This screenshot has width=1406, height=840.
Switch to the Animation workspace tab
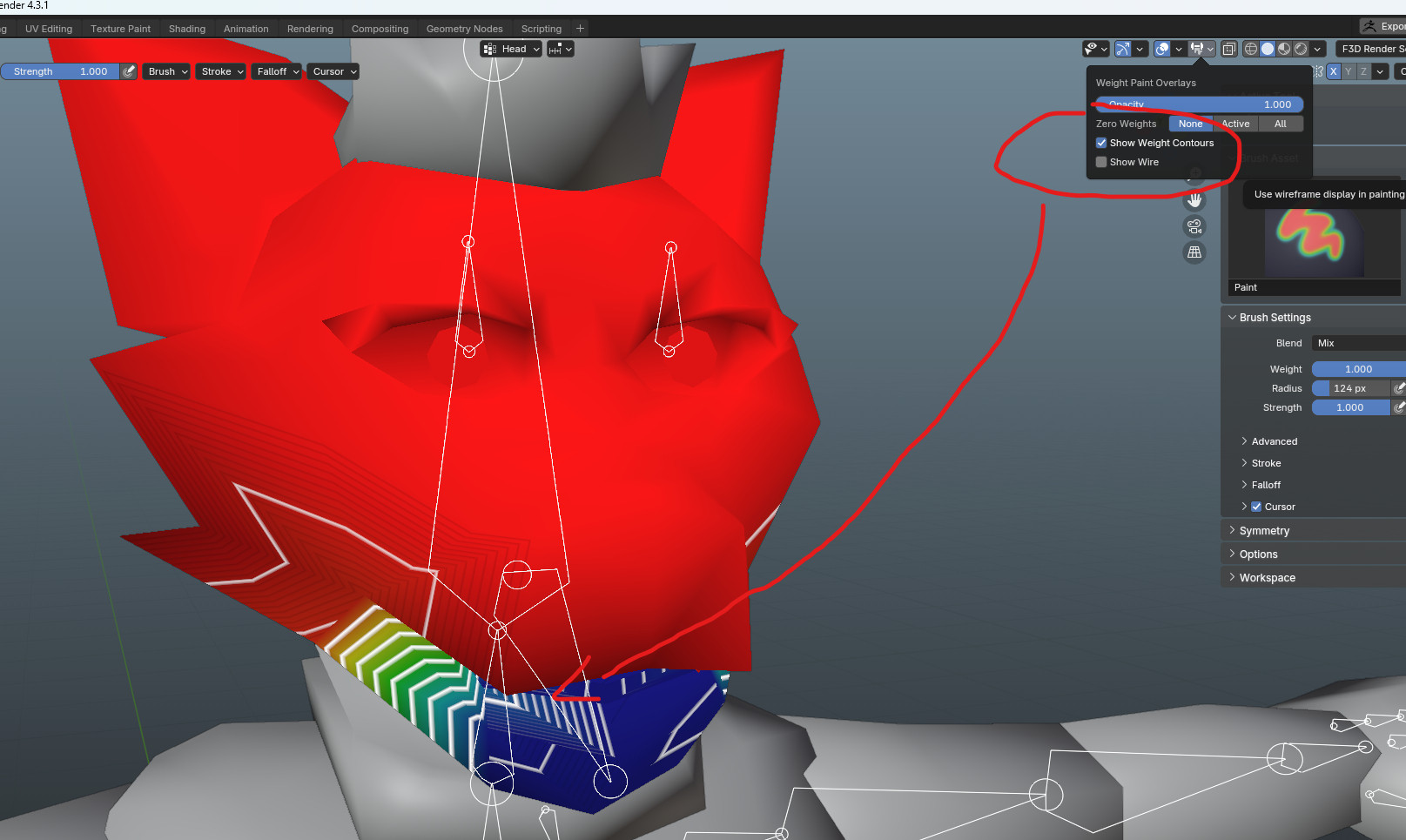pyautogui.click(x=246, y=29)
